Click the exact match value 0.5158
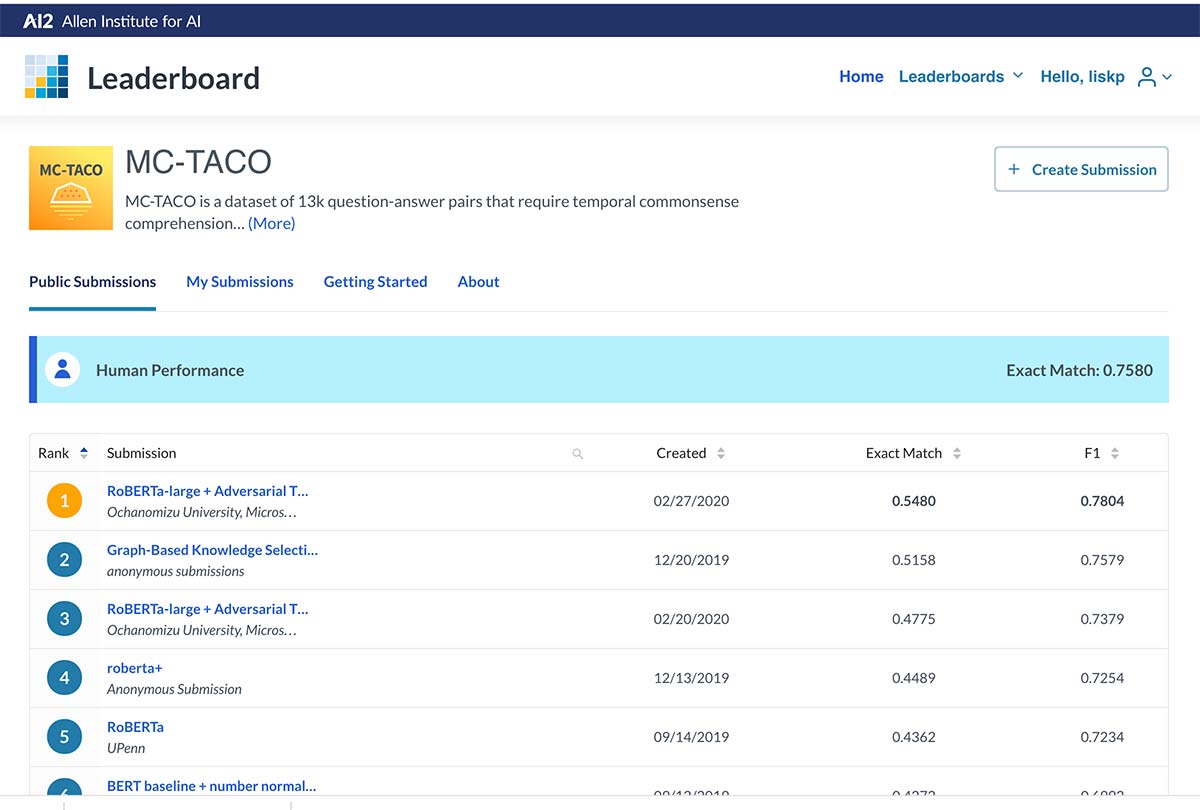 (914, 560)
